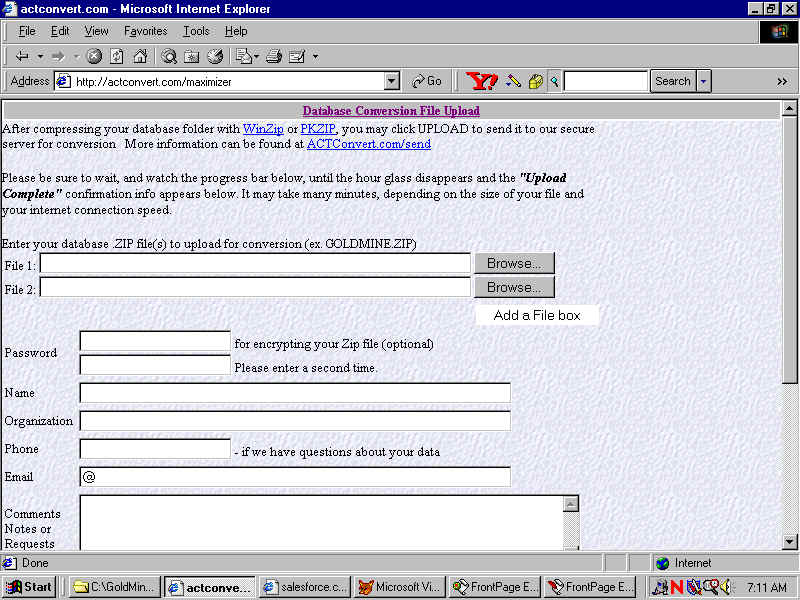The image size is (800, 600).
Task: Expand the Forward button history dropdown
Action: (x=76, y=56)
